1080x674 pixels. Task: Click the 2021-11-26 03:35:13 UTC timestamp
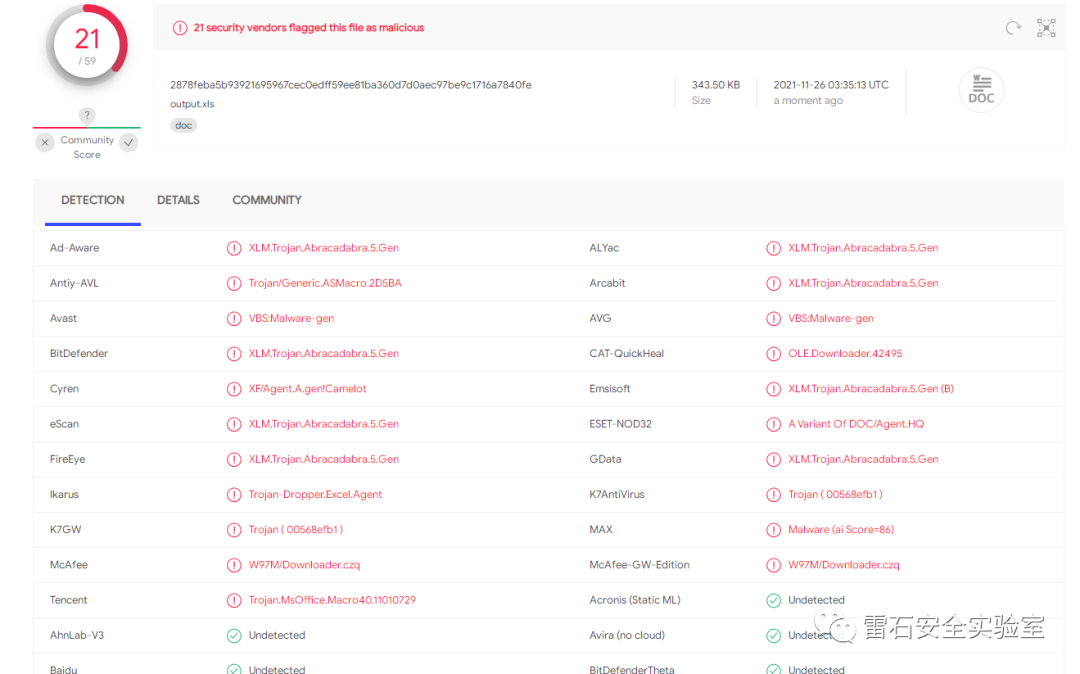click(831, 85)
